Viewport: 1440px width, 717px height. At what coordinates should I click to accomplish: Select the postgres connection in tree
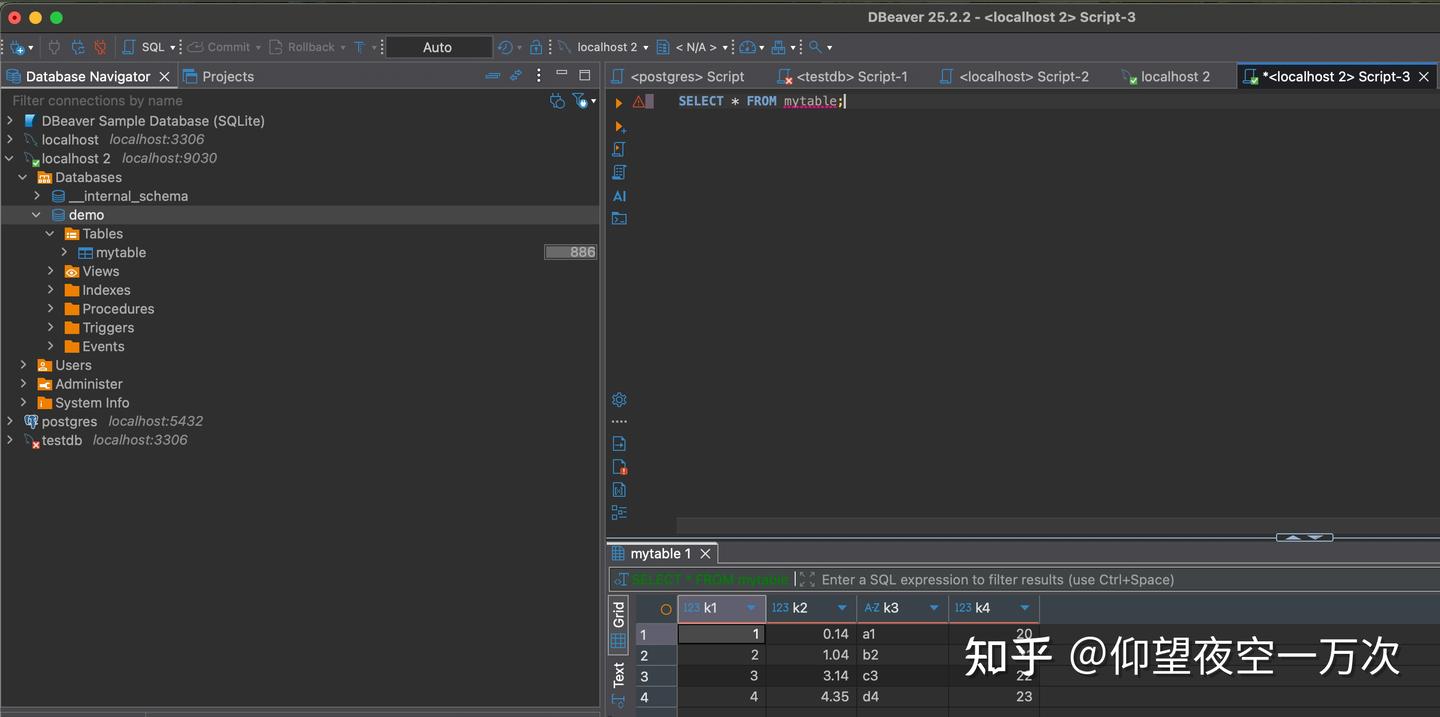click(69, 421)
